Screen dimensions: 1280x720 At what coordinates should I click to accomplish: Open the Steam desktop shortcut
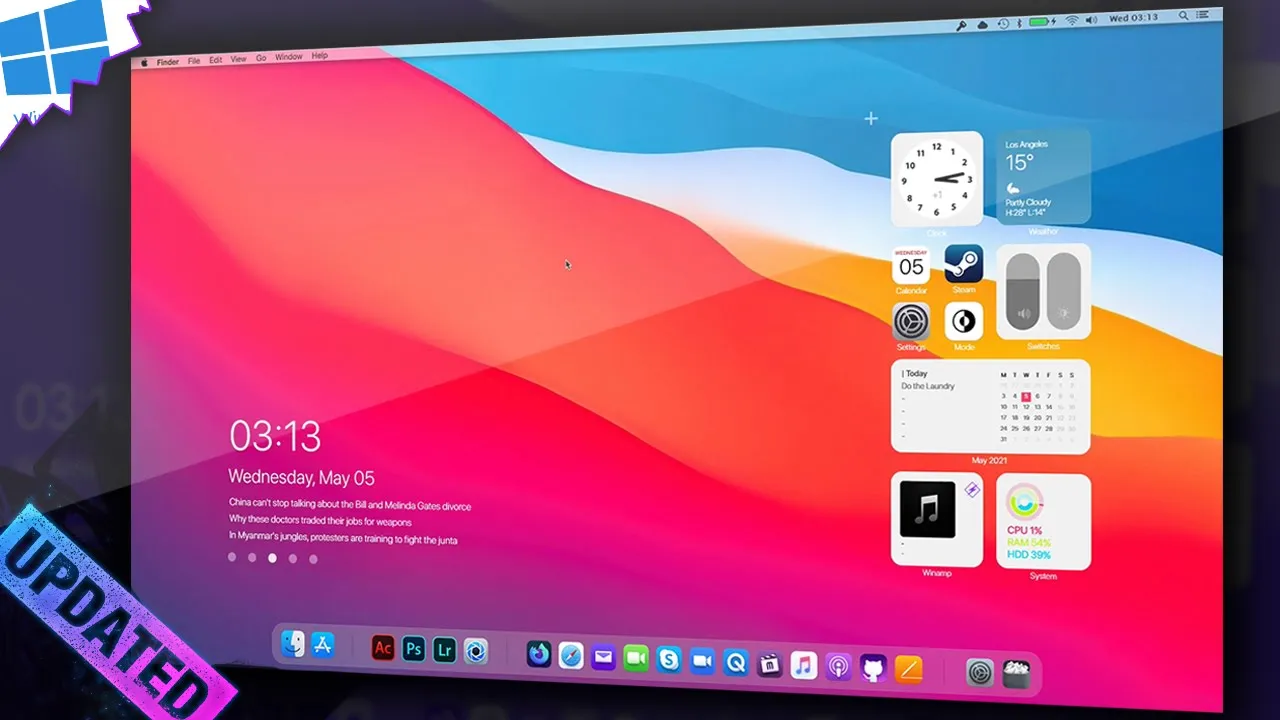tap(964, 264)
